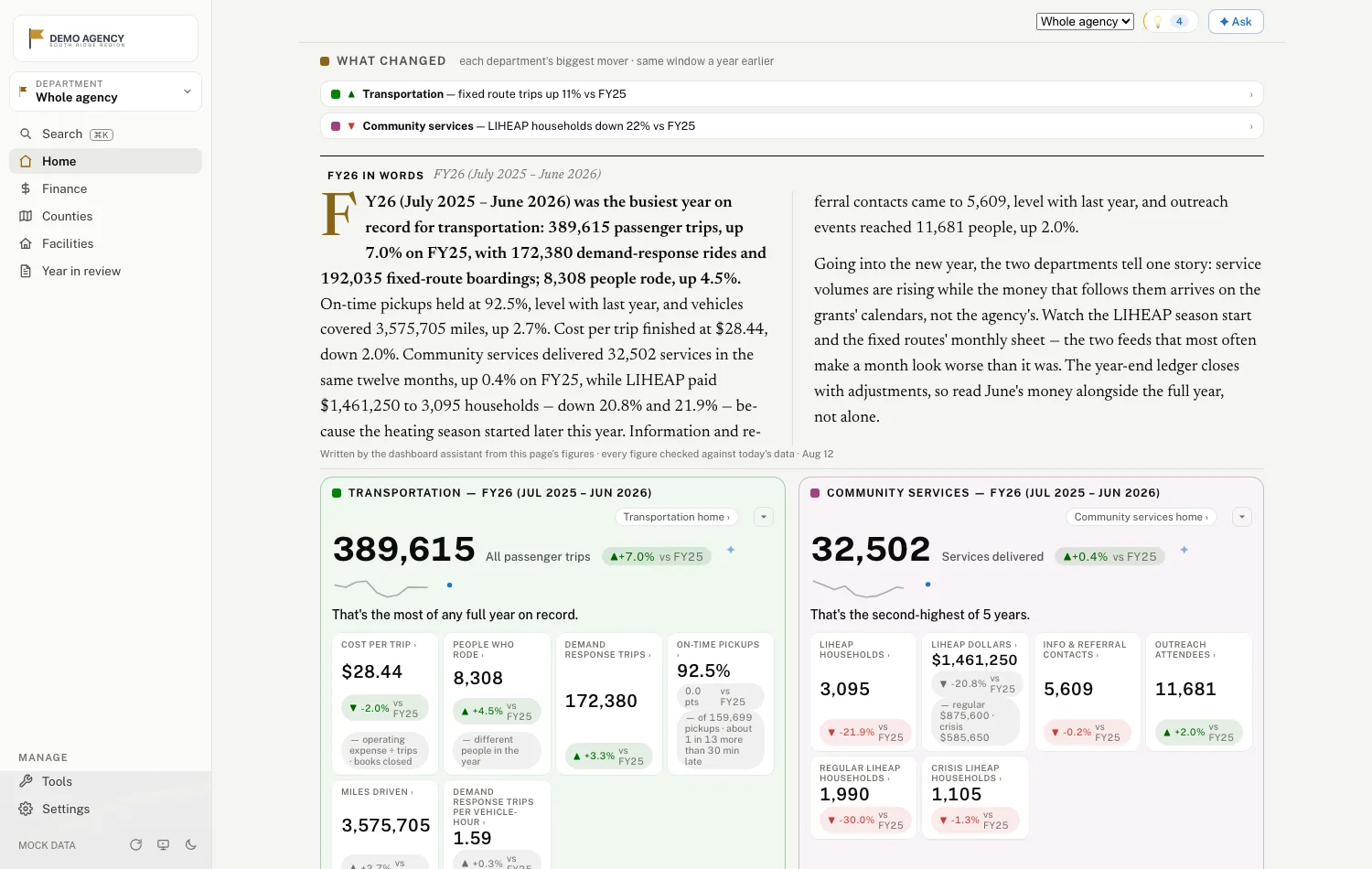The image size is (1372, 869).
Task: Open the Demand Response Trips metric link
Action: (608, 649)
